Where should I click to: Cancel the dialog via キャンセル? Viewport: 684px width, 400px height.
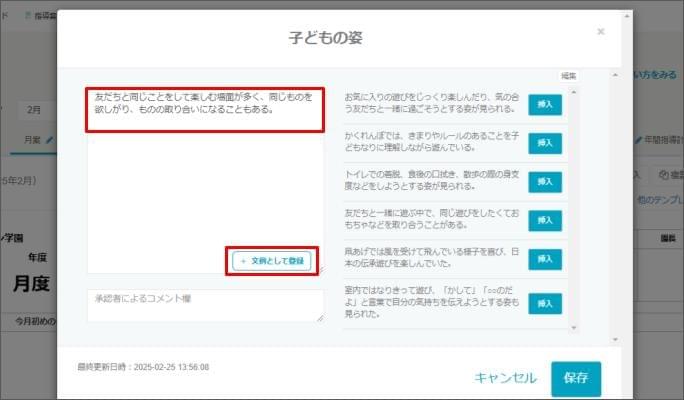[505, 379]
